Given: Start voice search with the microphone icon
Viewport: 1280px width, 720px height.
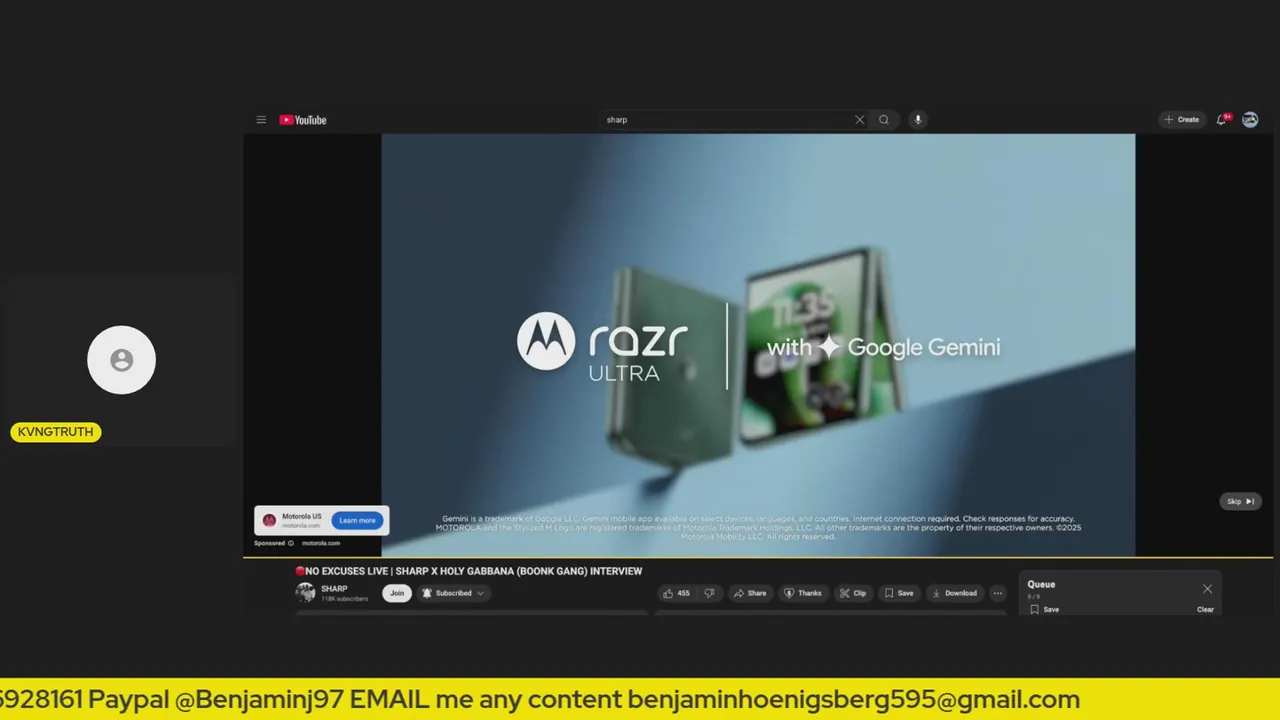Looking at the screenshot, I should tap(917, 120).
